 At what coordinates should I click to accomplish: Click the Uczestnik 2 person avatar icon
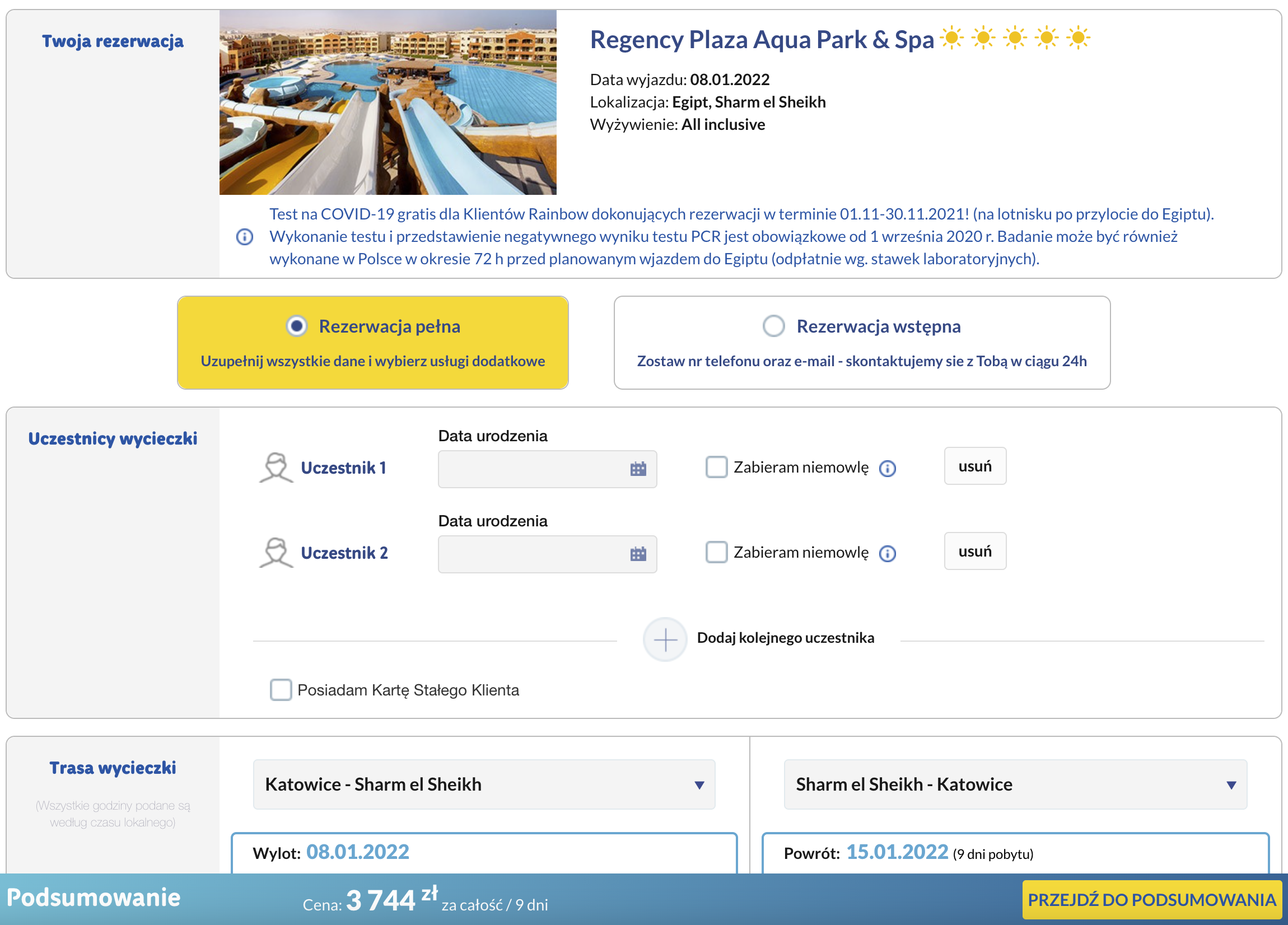click(x=276, y=553)
